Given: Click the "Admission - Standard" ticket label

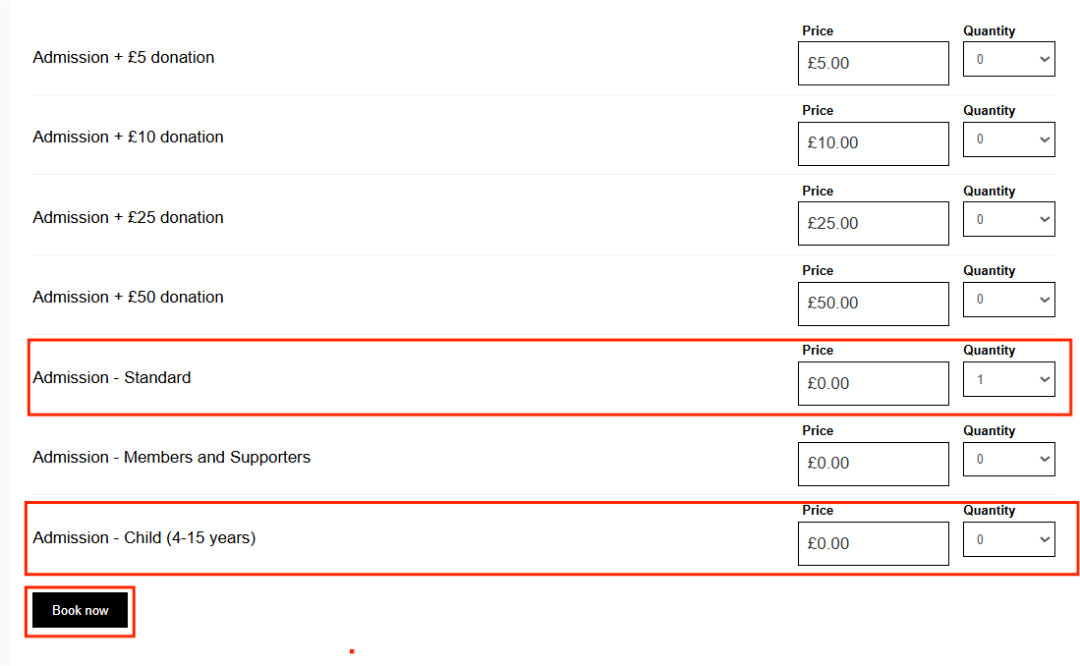Looking at the screenshot, I should (x=112, y=378).
